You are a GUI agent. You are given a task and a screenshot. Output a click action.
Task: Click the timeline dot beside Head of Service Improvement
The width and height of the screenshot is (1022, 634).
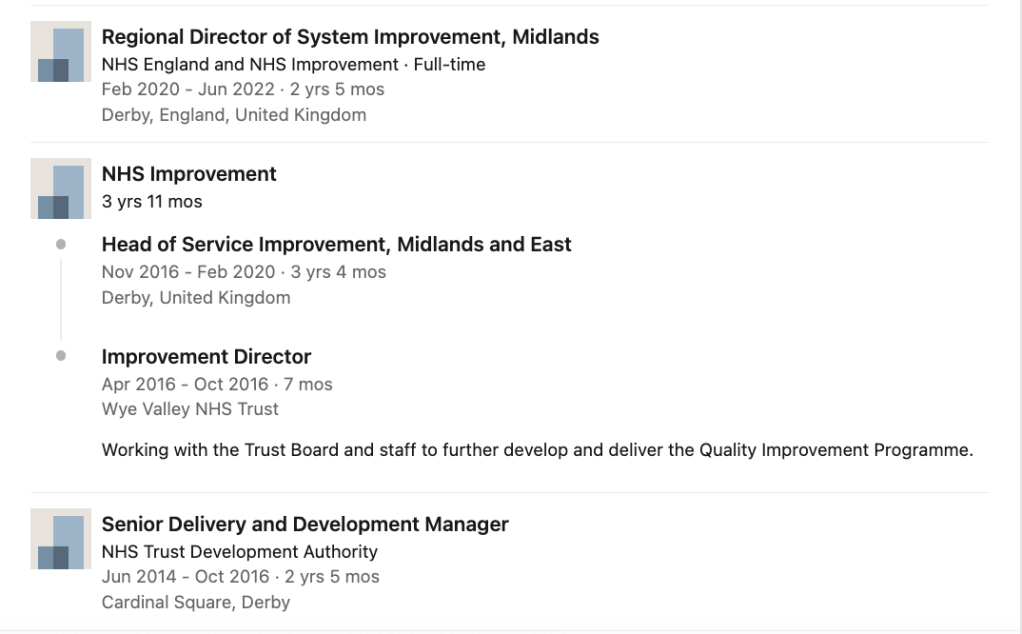(61, 244)
